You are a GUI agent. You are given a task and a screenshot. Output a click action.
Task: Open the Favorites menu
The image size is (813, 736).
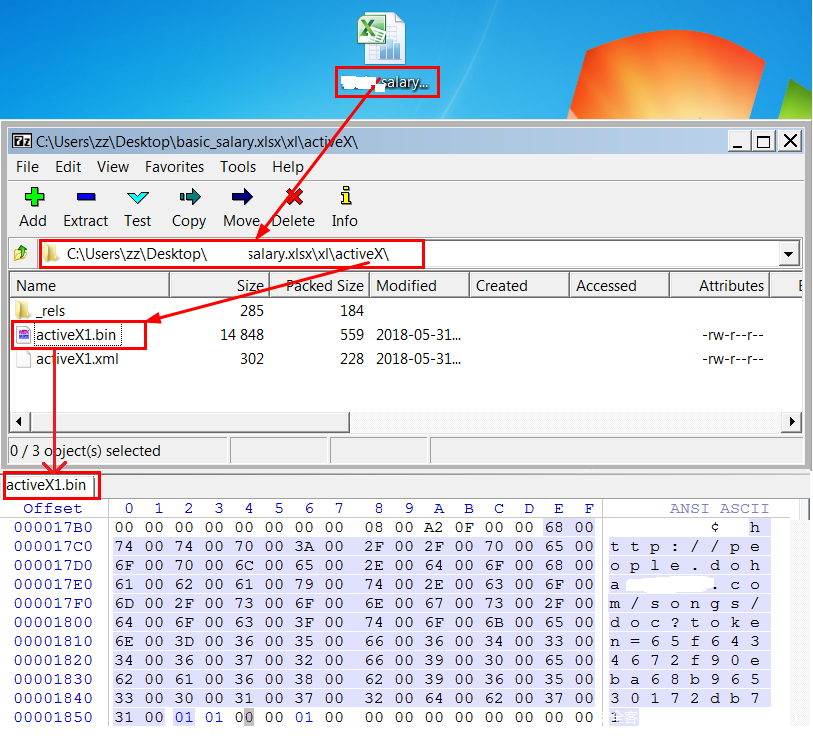pos(174,167)
